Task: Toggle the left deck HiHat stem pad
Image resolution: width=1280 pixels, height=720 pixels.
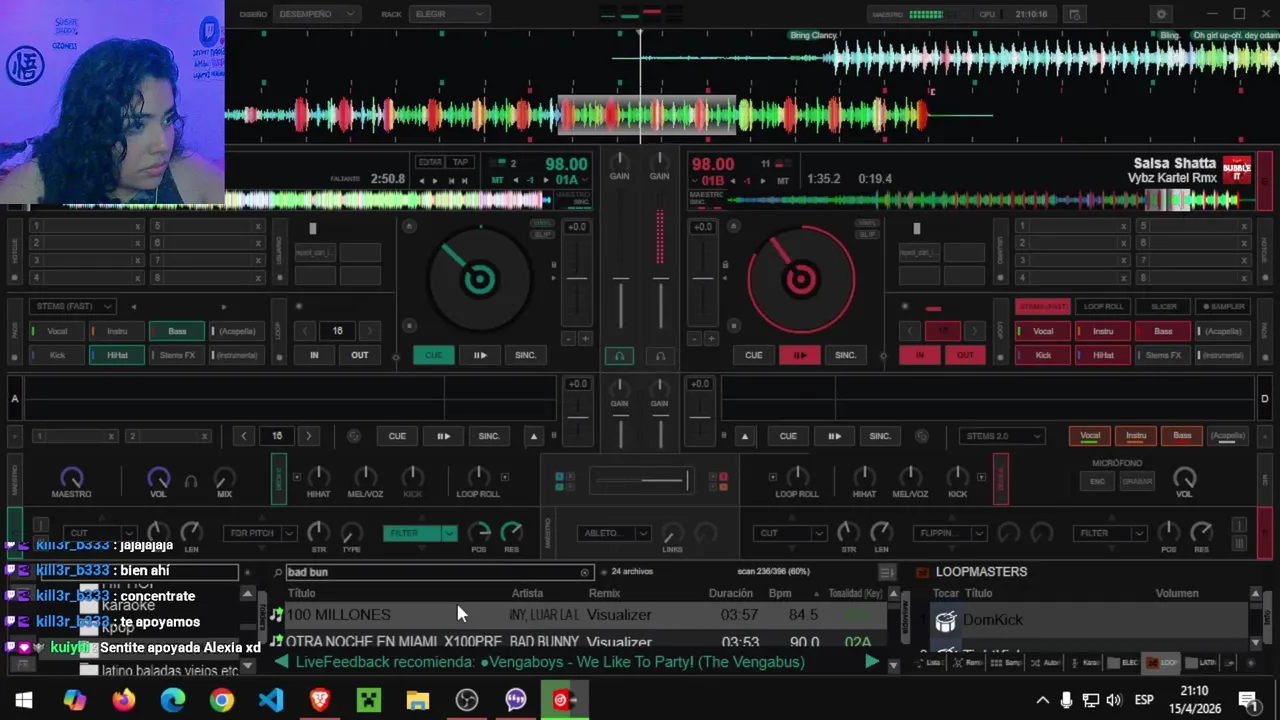Action: (x=117, y=355)
